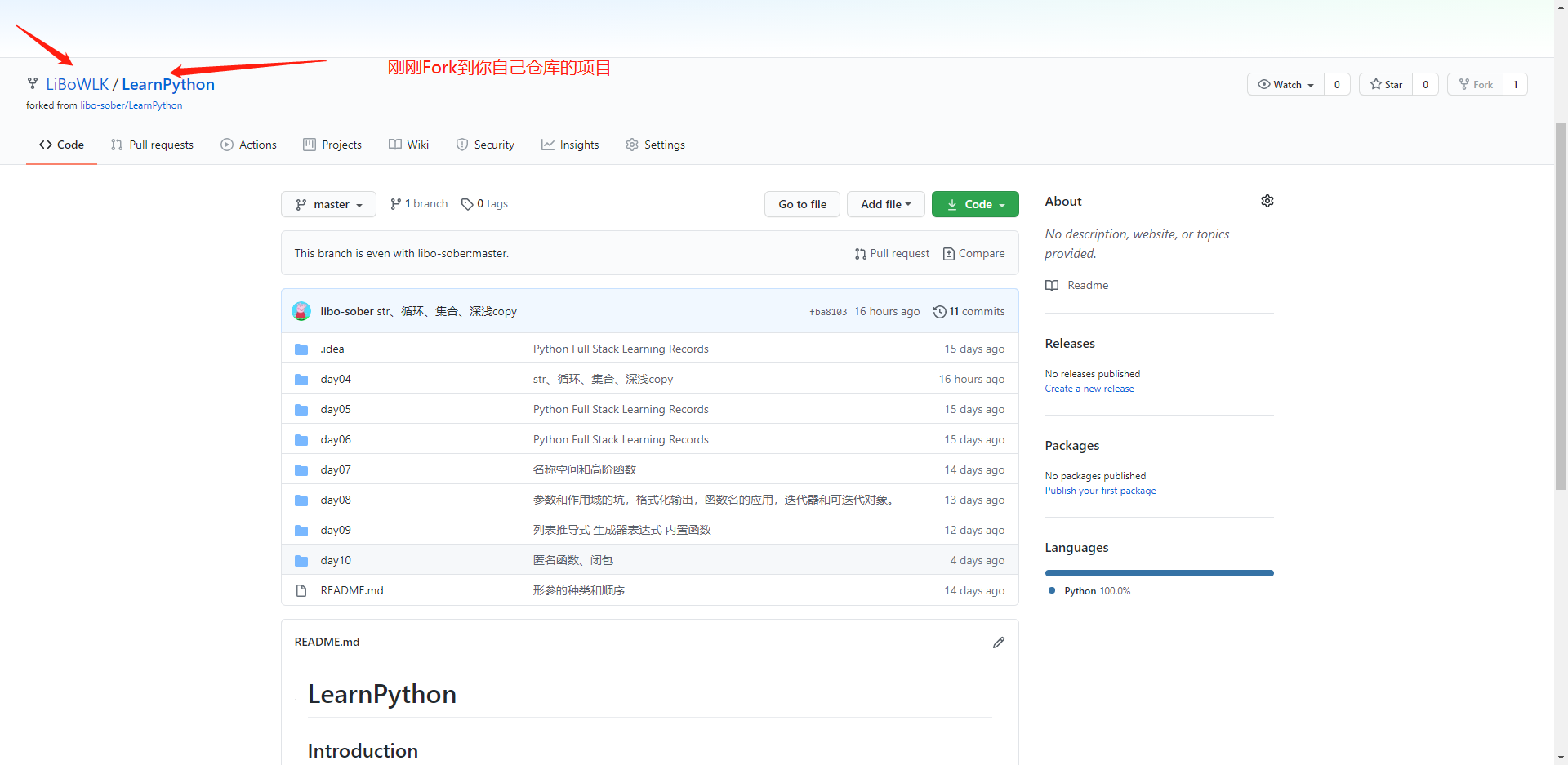
Task: Switch to the Code tab
Action: tap(61, 145)
